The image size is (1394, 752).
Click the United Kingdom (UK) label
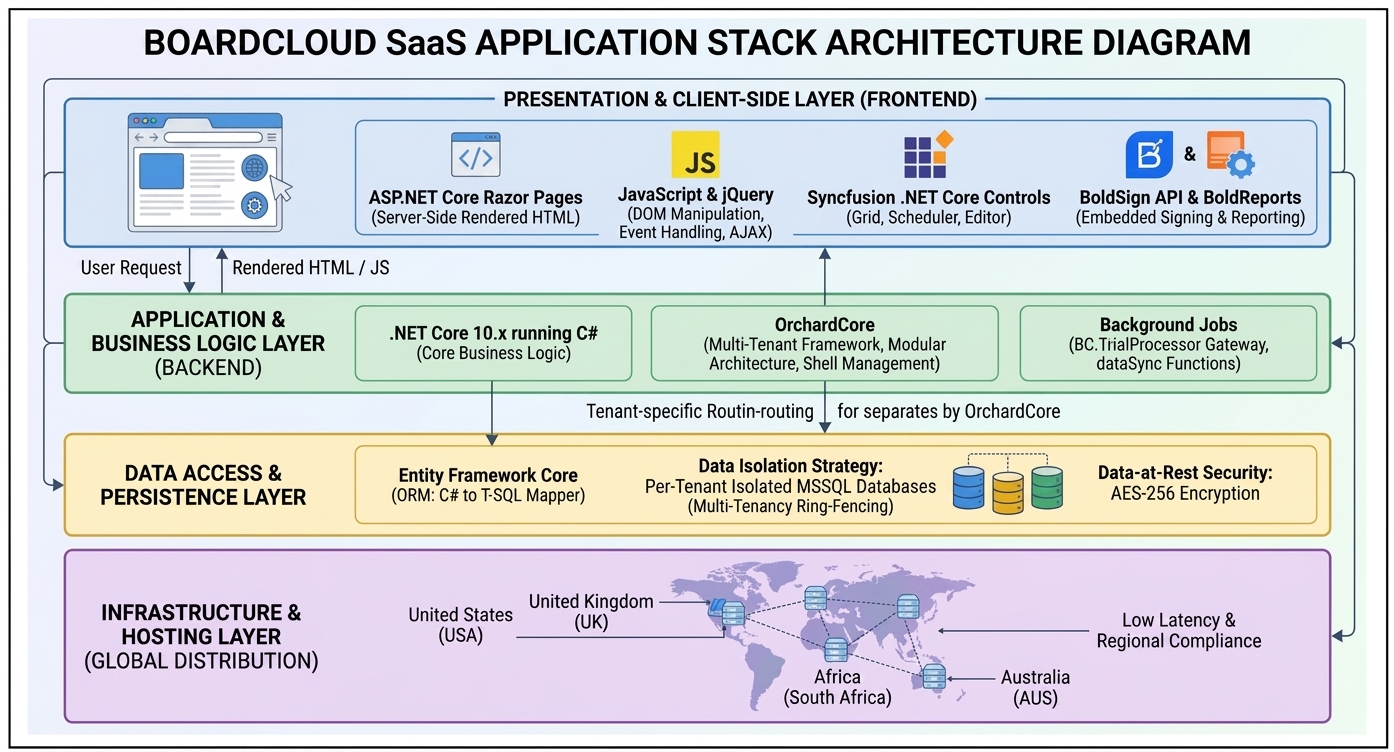click(x=591, y=611)
